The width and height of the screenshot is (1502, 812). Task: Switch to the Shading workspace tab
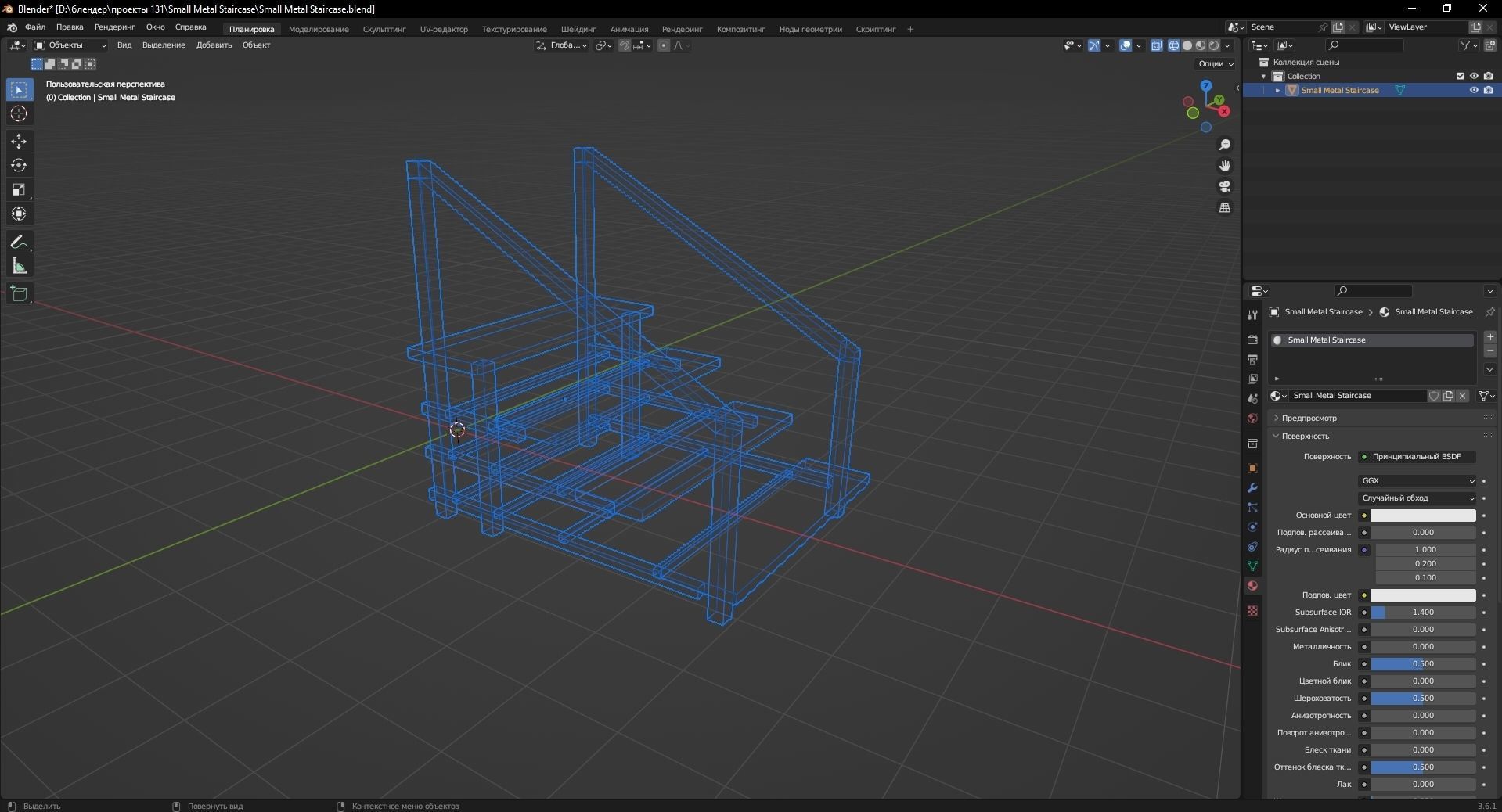point(578,29)
